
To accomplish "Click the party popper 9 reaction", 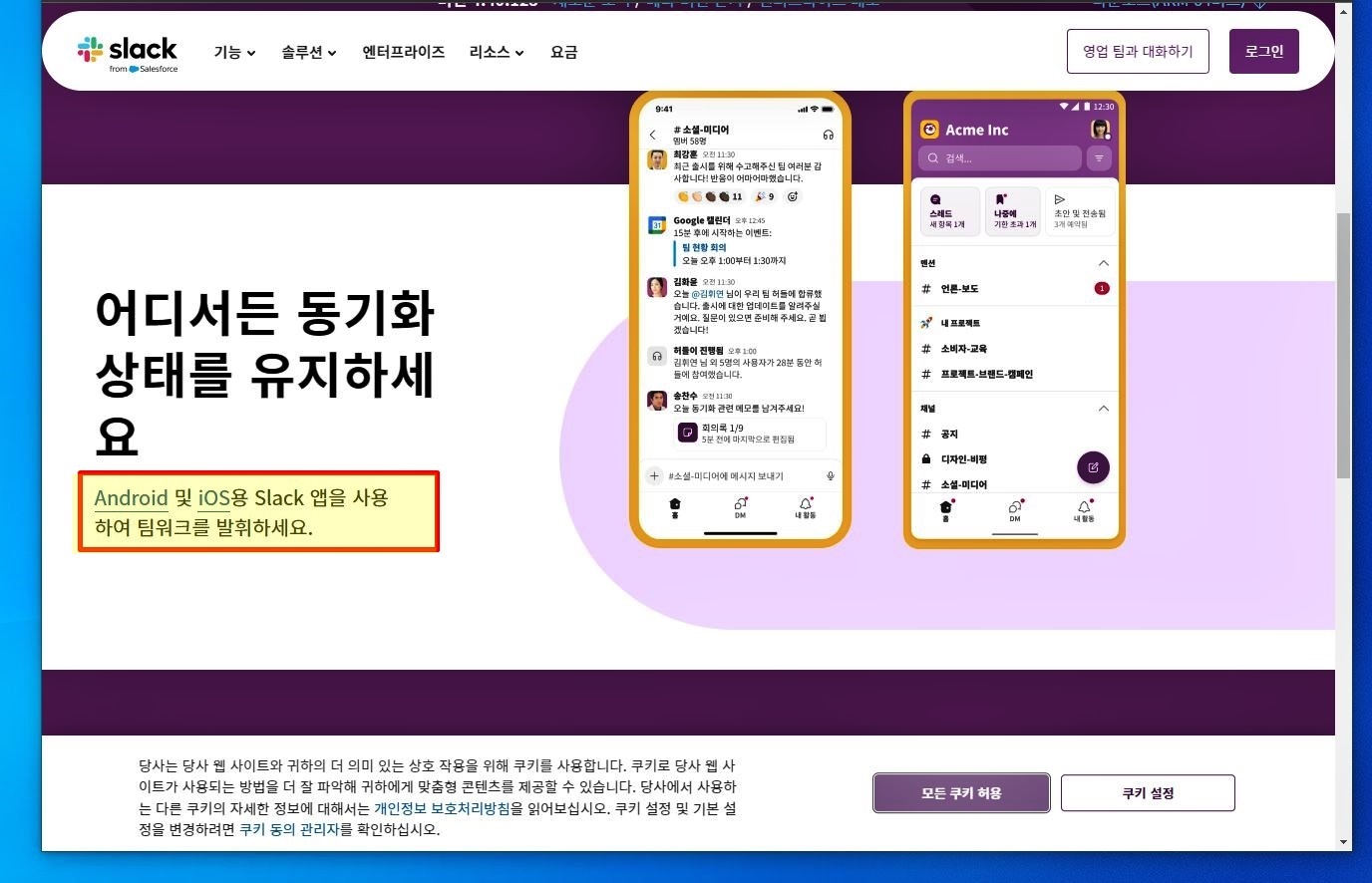I will pyautogui.click(x=764, y=196).
